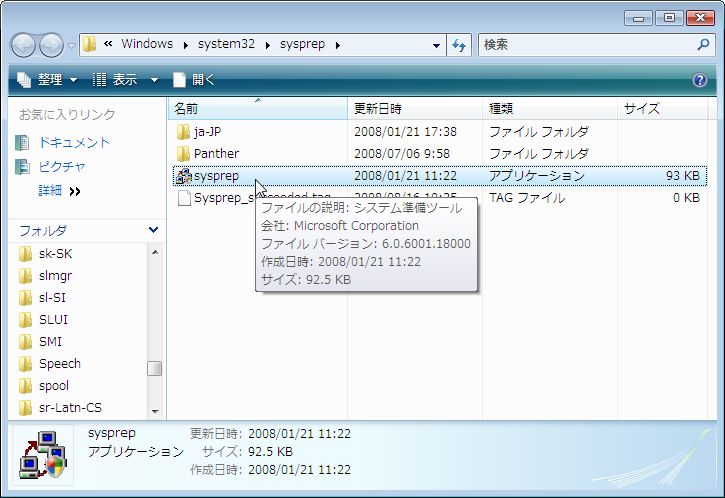
Task: Open address bar history dropdown
Action: coord(436,45)
